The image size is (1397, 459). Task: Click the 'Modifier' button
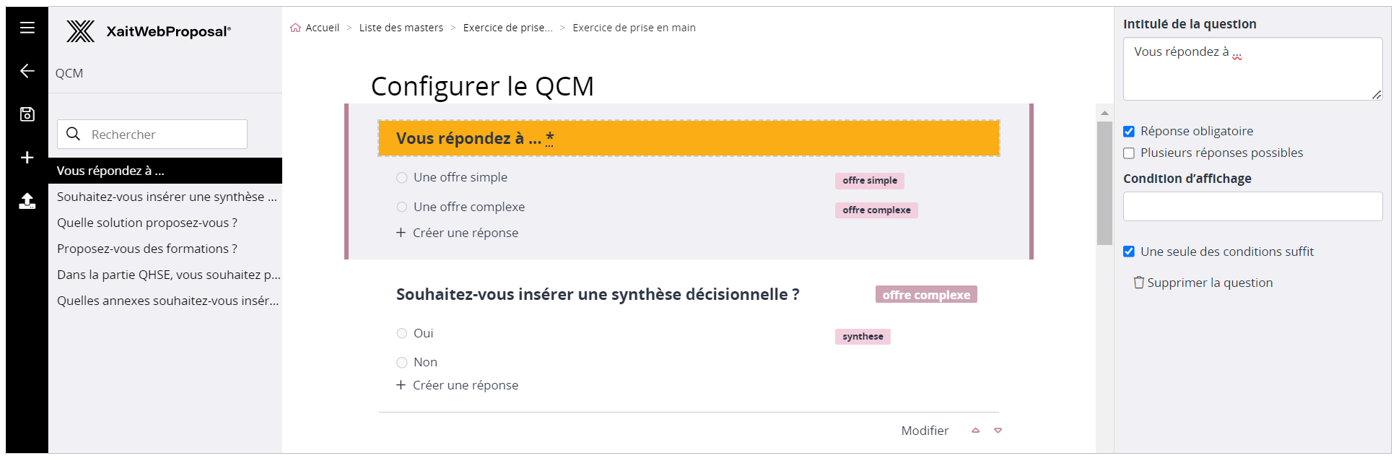[x=924, y=431]
